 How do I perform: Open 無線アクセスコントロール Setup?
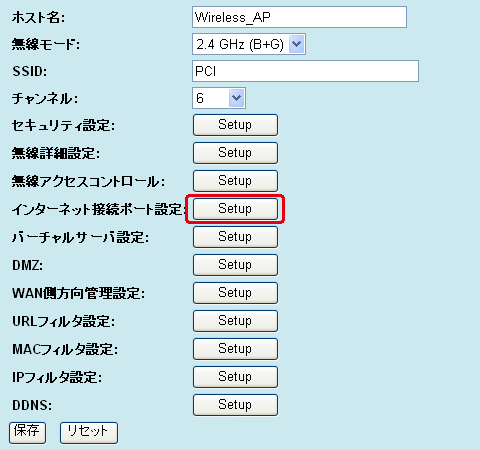pos(235,181)
